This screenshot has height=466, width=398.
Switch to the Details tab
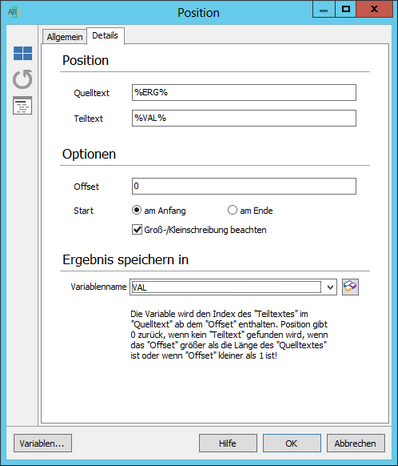click(x=105, y=35)
